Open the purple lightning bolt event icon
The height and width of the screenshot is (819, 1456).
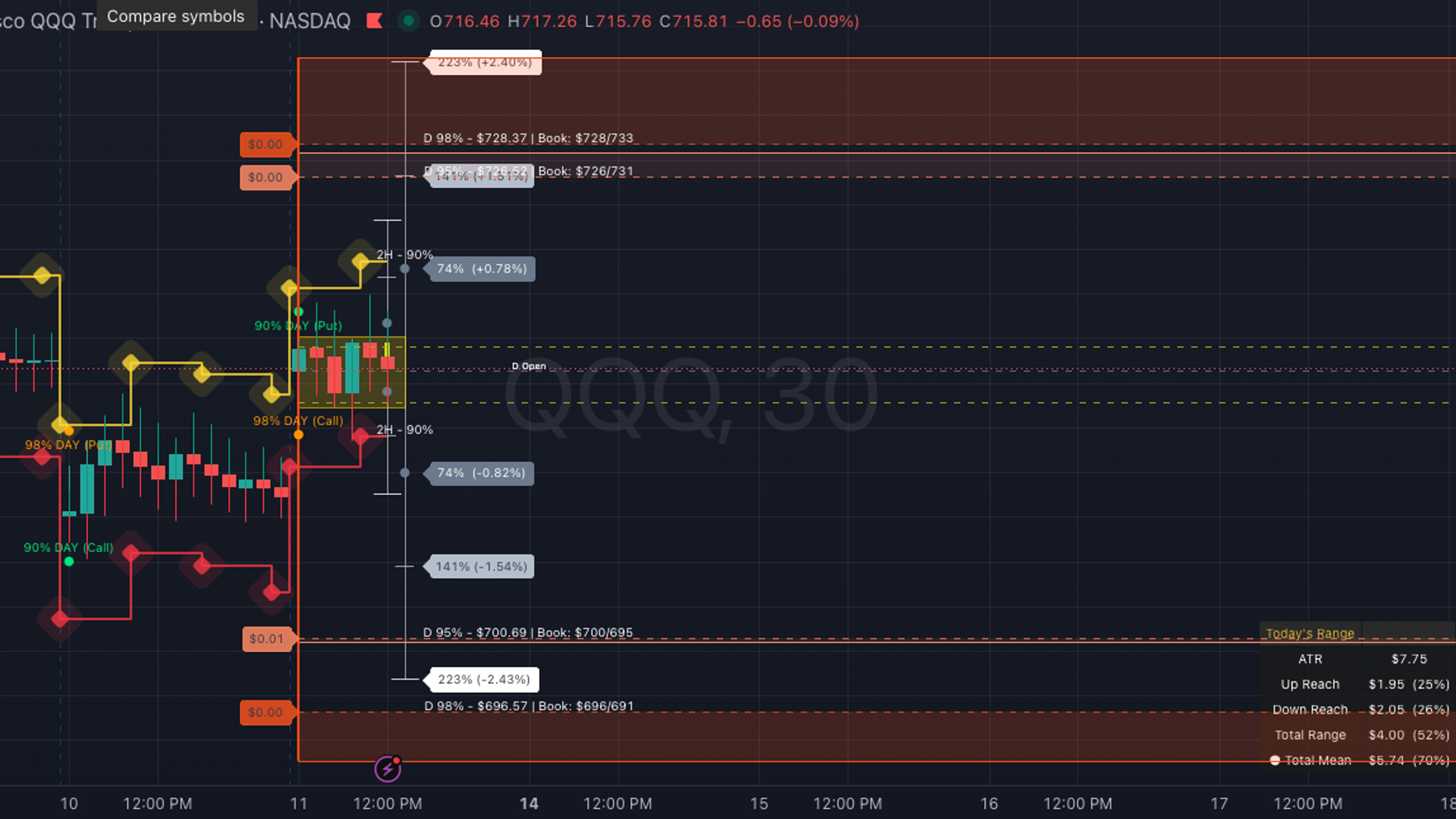point(387,769)
